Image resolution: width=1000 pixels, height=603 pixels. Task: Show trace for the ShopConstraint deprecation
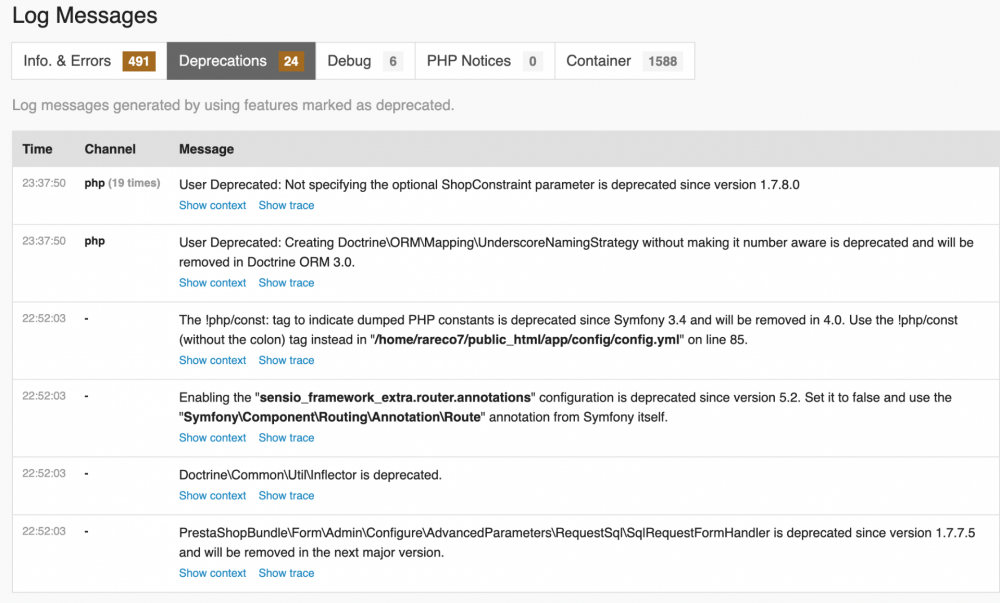pos(286,205)
